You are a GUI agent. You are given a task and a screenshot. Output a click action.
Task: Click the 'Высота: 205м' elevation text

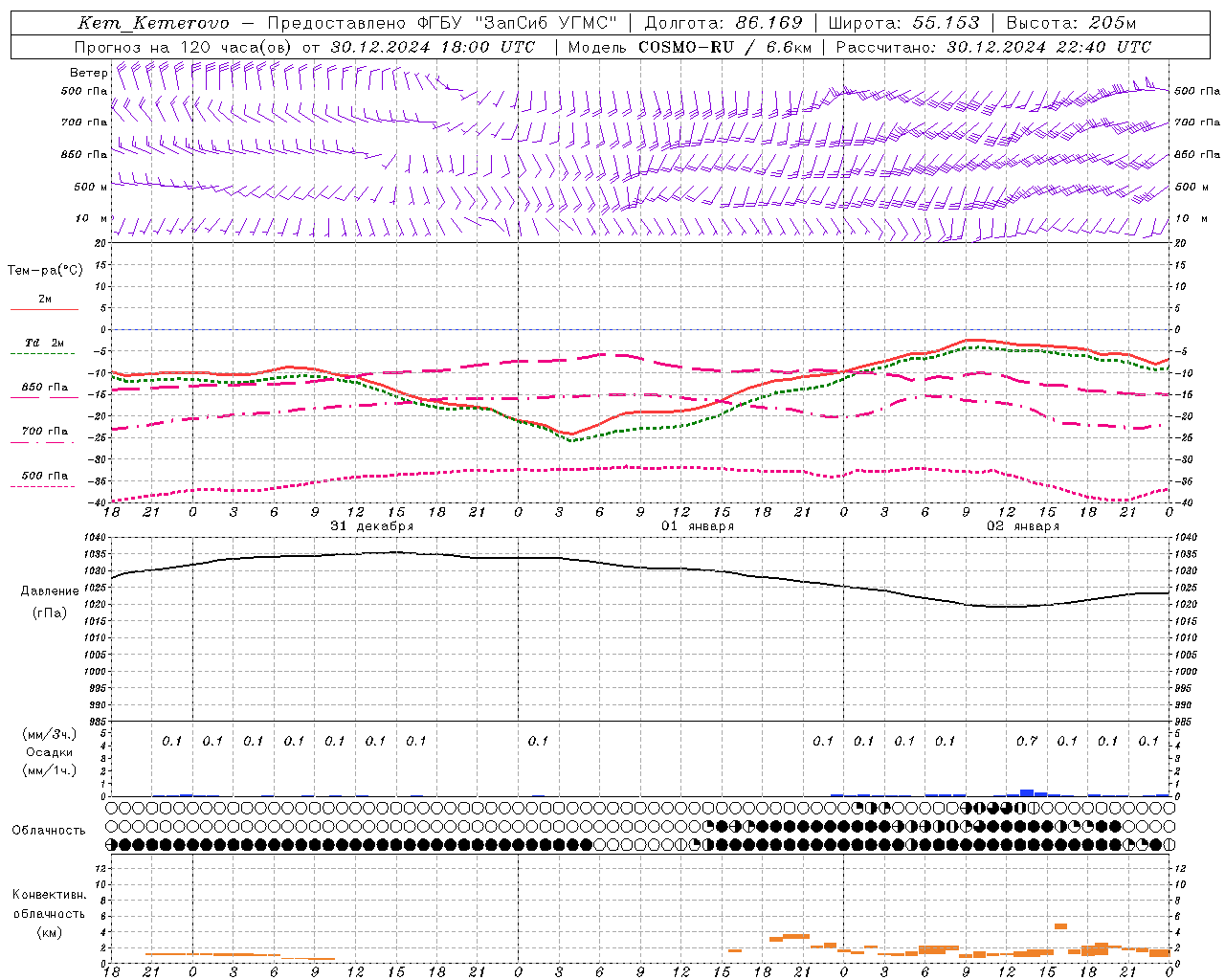click(x=1071, y=23)
